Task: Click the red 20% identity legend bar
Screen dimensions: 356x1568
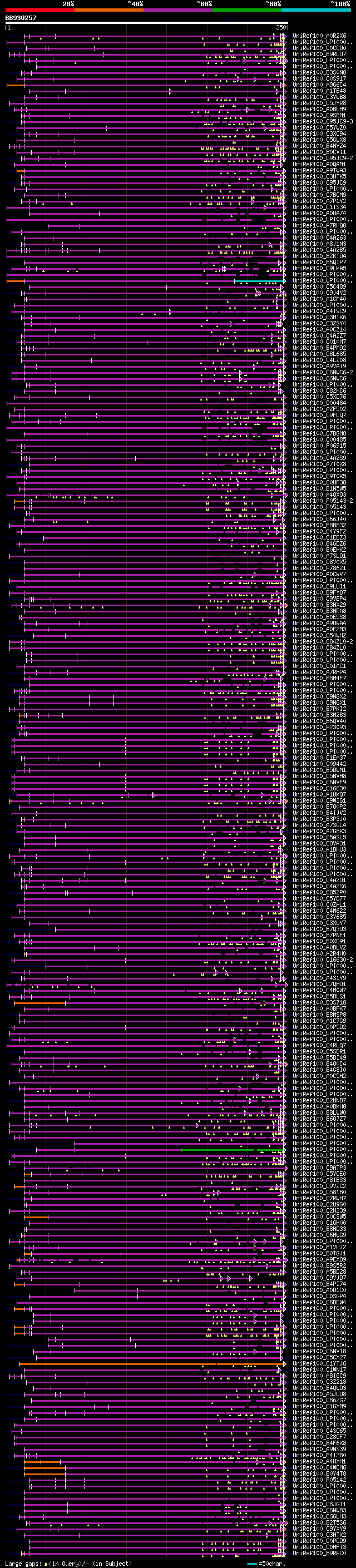Action: [40, 10]
